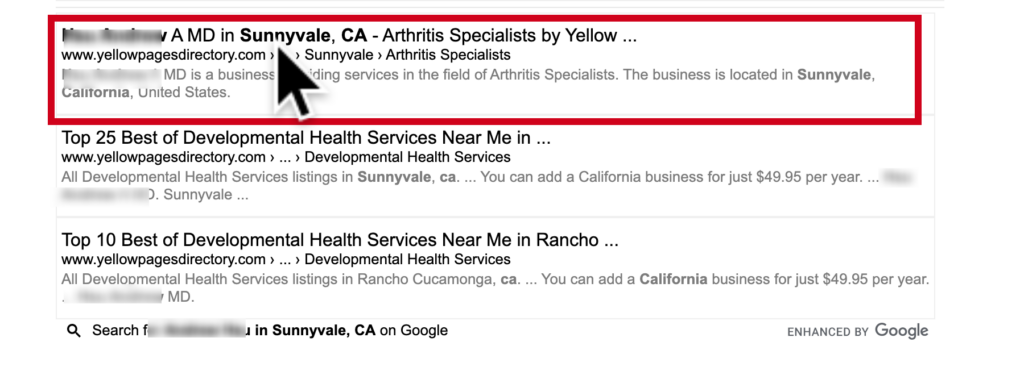Screen dimensions: 1024x375
Task: Click the Google logo beside Enhanced By
Action: [901, 331]
